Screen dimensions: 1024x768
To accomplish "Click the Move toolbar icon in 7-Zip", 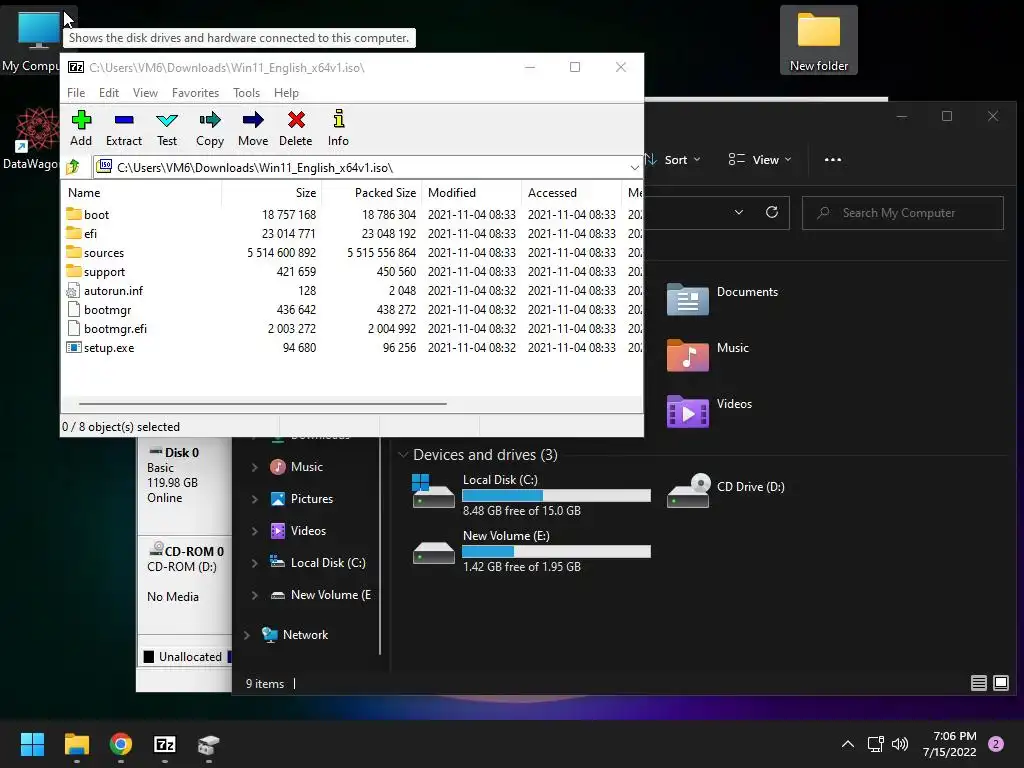I will (253, 128).
